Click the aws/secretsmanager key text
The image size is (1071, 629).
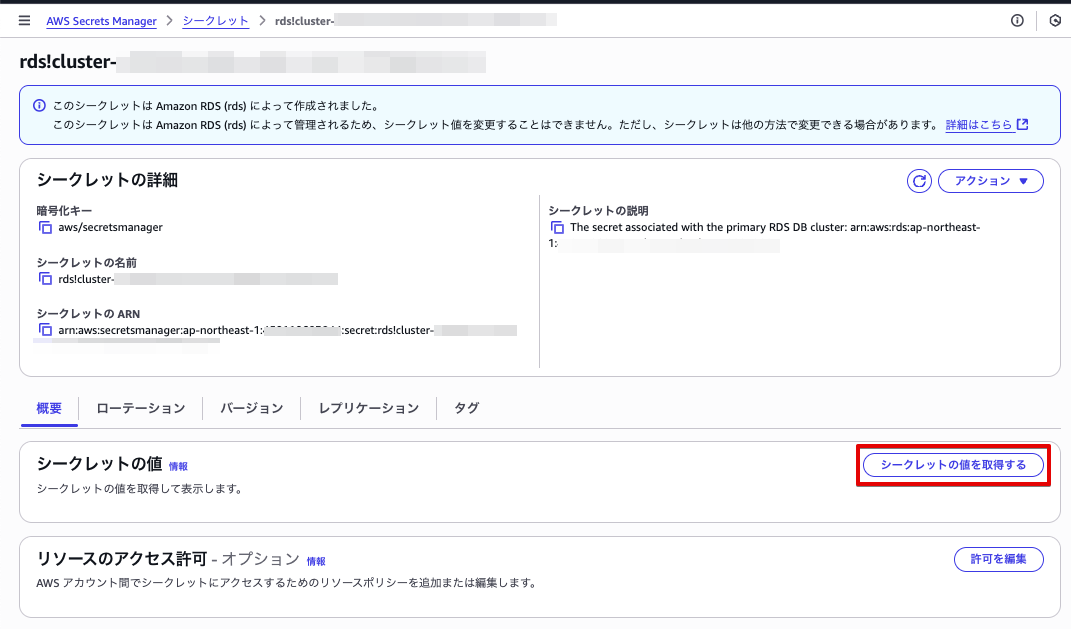coord(111,227)
